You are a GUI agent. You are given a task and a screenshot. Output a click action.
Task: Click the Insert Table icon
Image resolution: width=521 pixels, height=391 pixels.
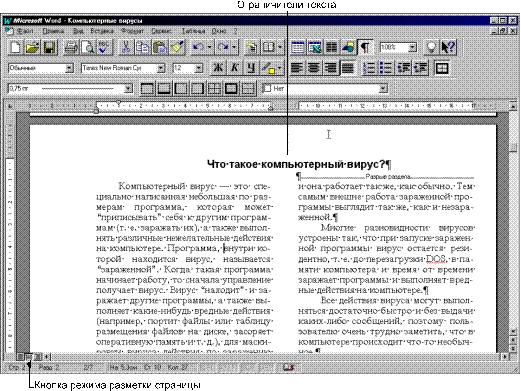click(297, 47)
